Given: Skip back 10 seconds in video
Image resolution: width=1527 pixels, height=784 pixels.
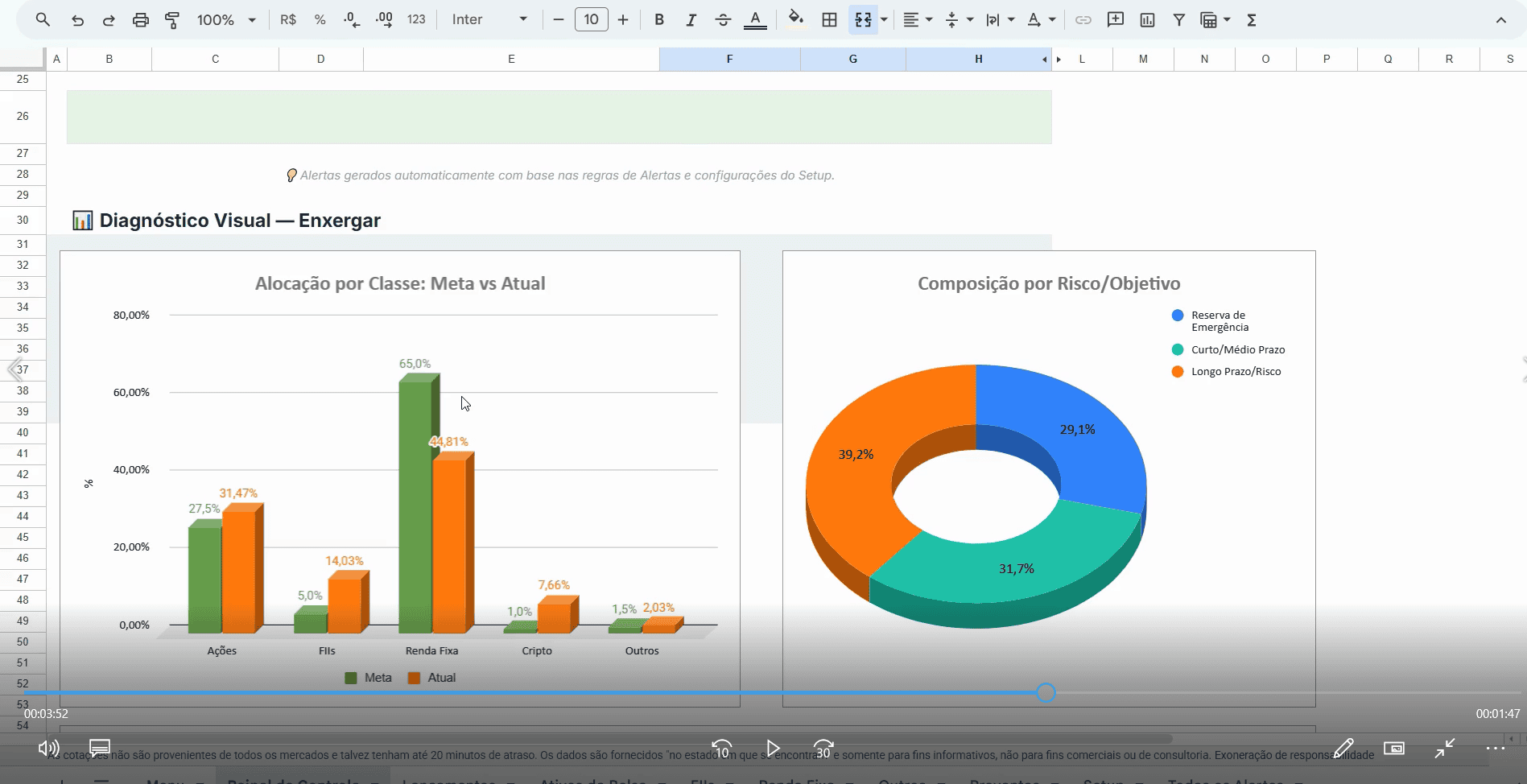Looking at the screenshot, I should tap(722, 749).
